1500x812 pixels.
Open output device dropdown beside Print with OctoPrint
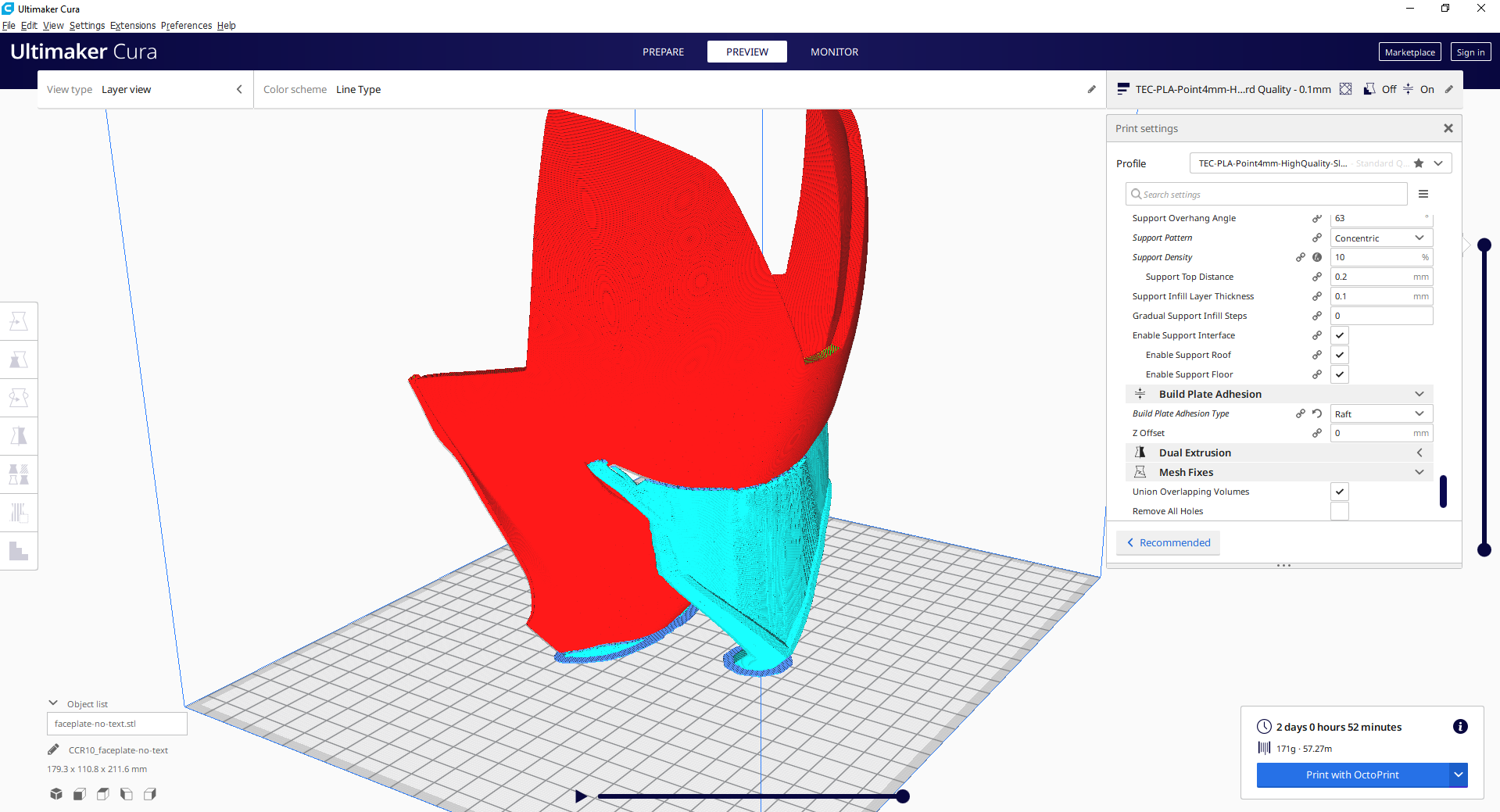click(1459, 774)
